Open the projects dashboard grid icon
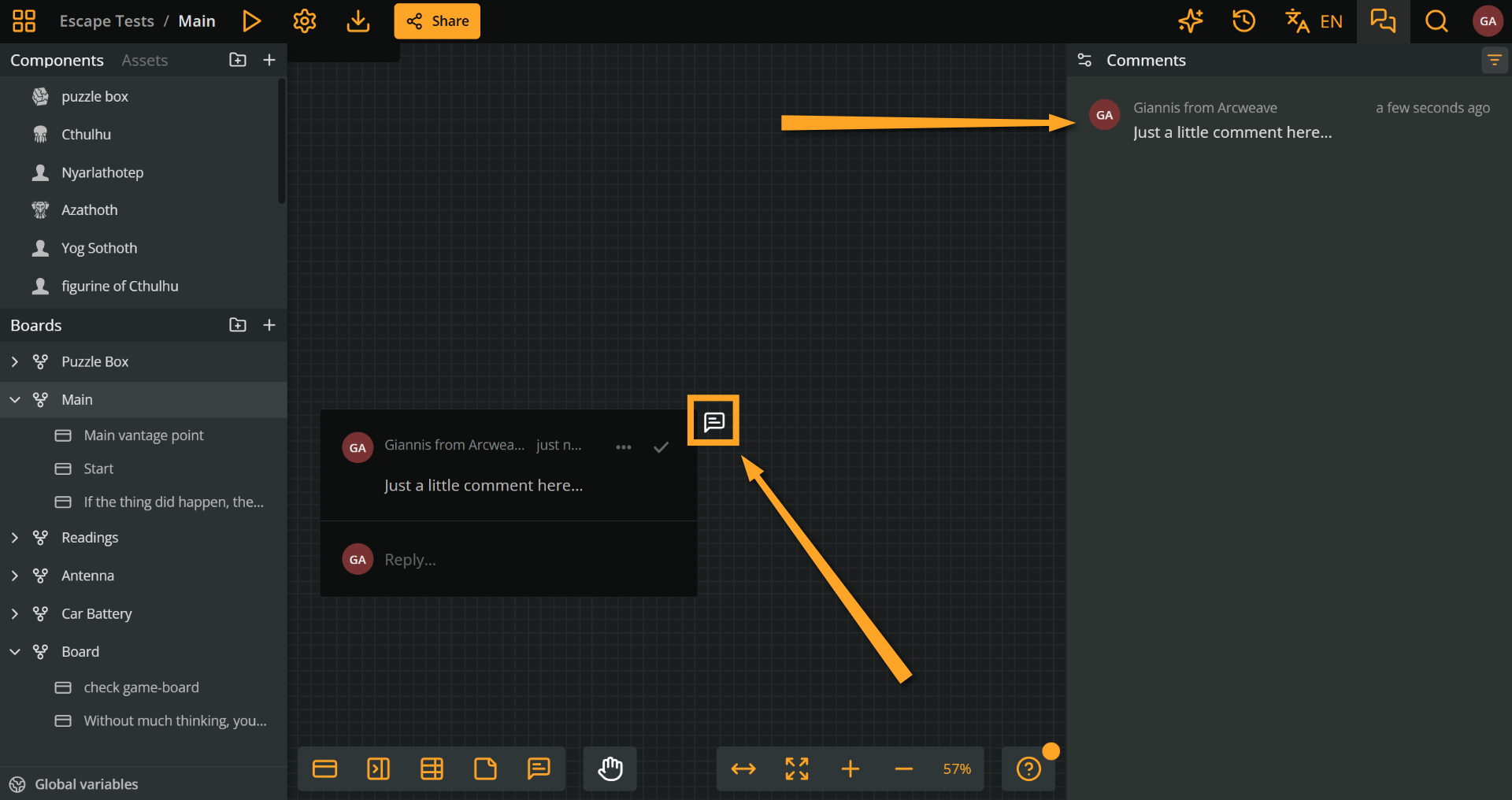The height and width of the screenshot is (800, 1512). point(24,21)
